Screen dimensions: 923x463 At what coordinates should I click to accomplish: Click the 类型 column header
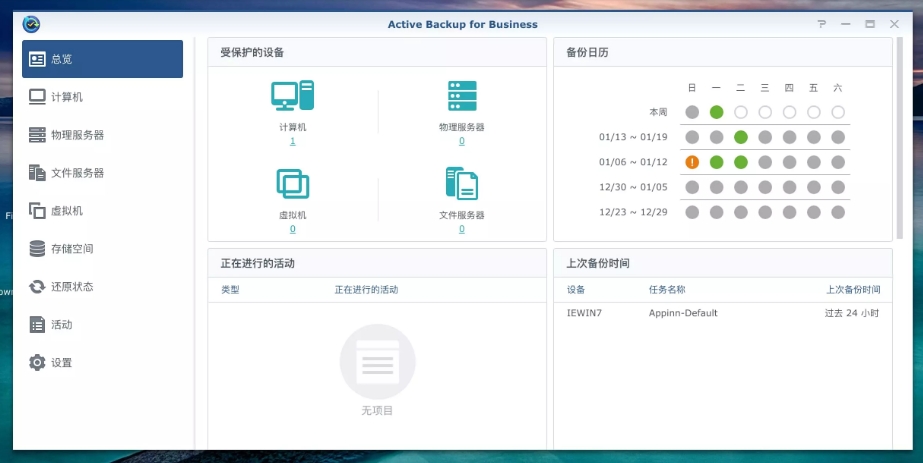coord(230,289)
